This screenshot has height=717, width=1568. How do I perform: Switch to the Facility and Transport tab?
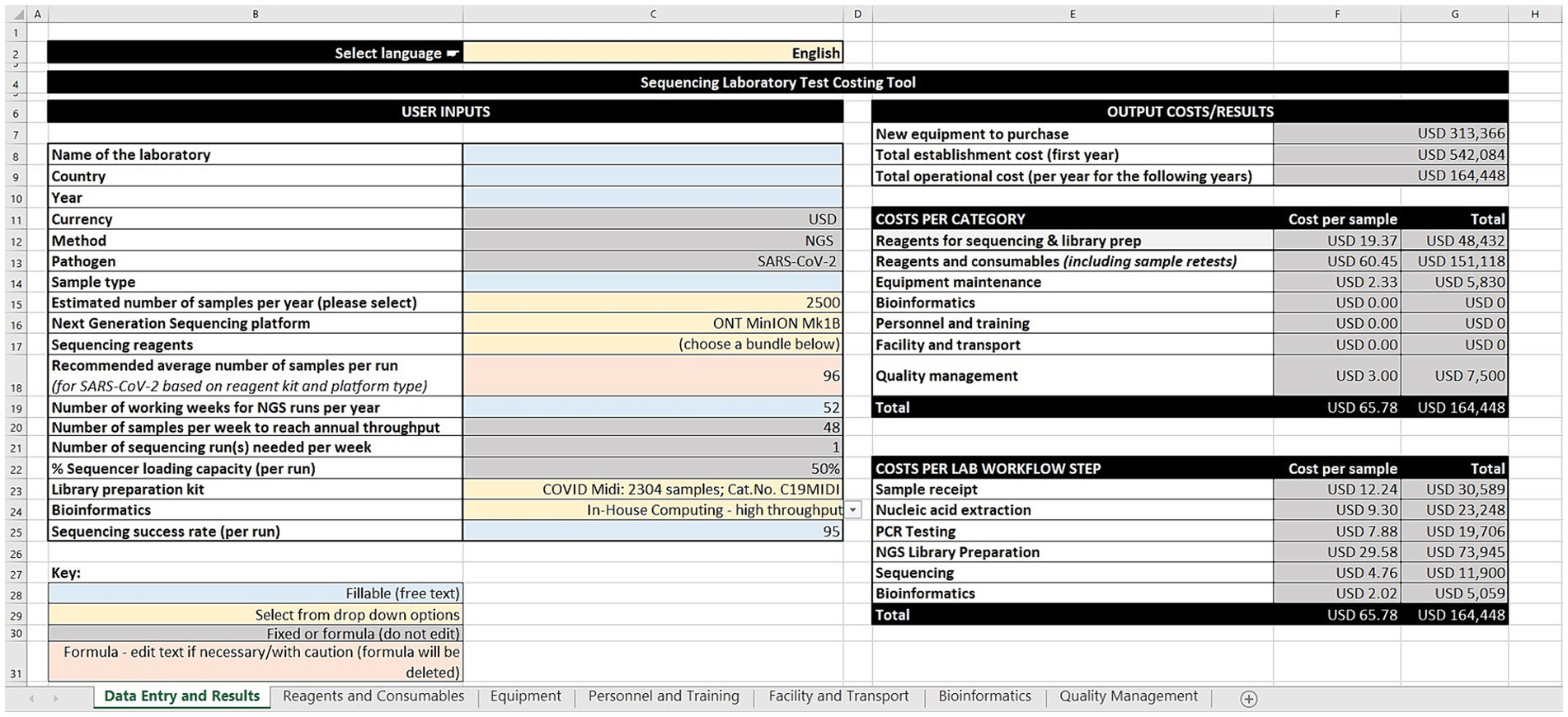tap(838, 696)
